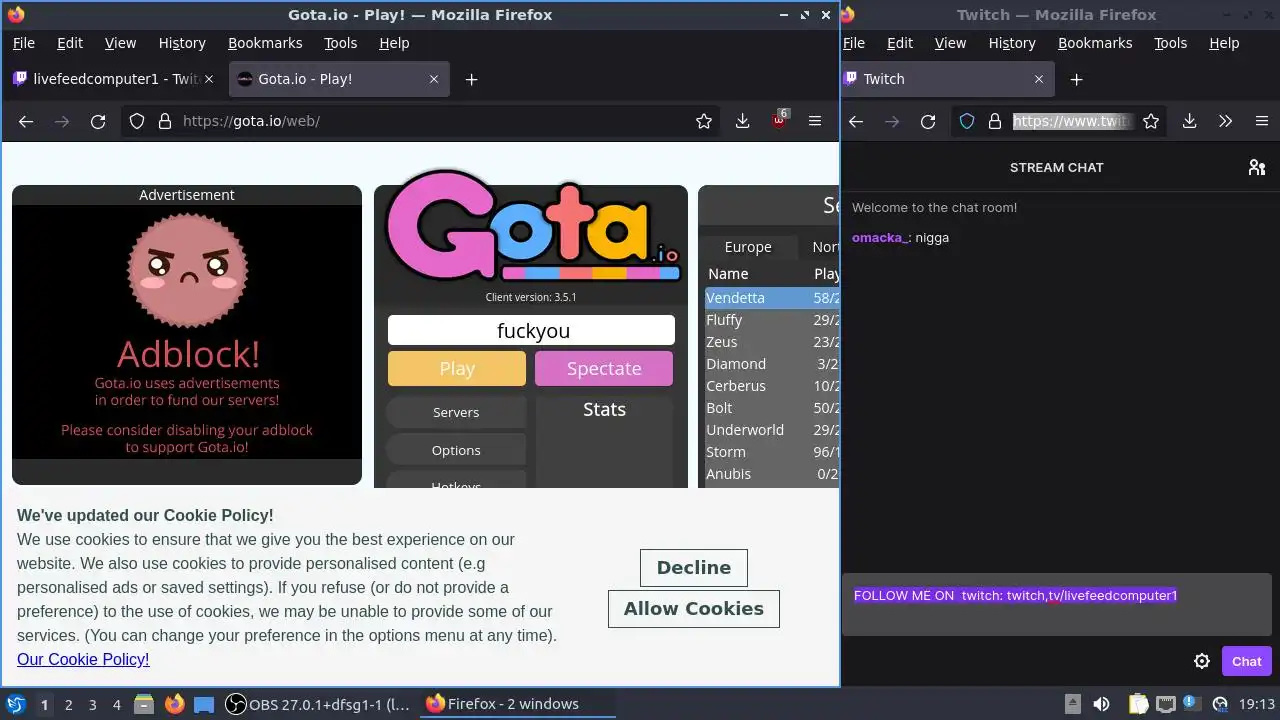This screenshot has height=720, width=1280.
Task: Click shield icon in Twitch window address bar
Action: (x=967, y=121)
